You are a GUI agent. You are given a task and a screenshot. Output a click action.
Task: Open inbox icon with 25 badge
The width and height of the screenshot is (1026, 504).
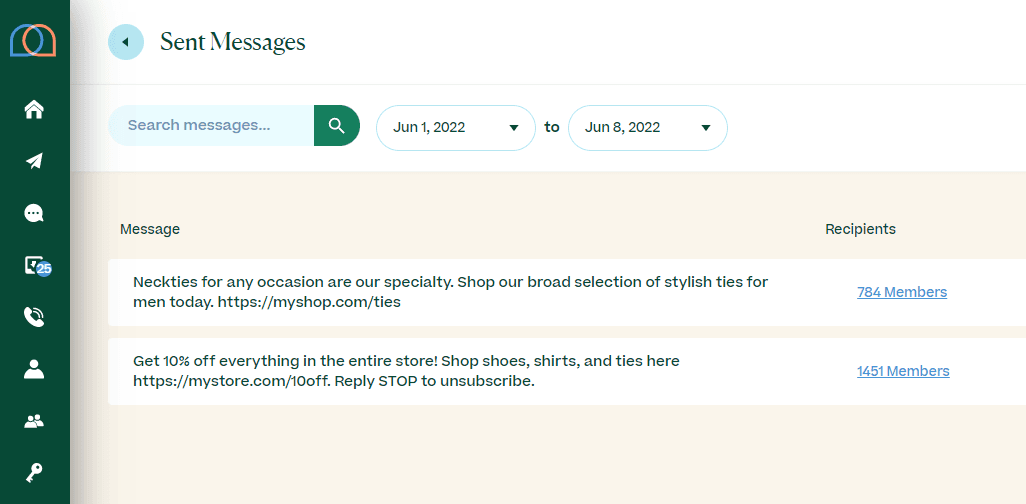tap(36, 265)
